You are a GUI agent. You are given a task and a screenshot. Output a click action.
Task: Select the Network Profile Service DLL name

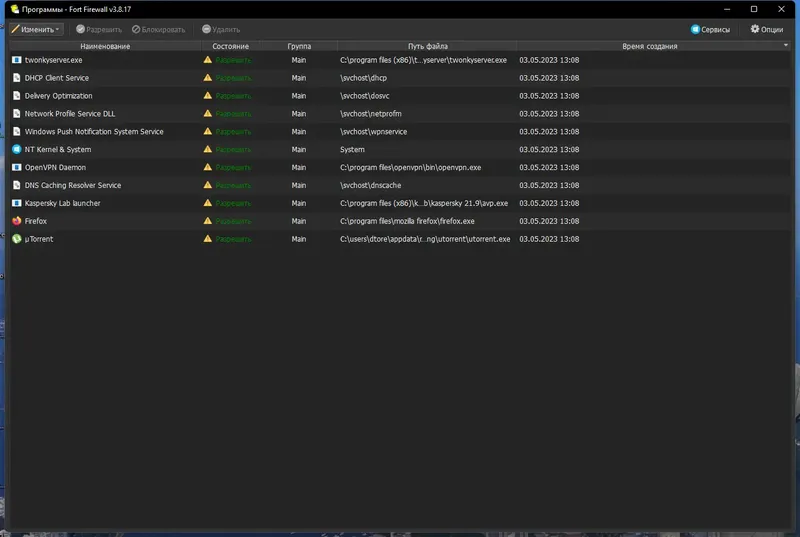coord(70,114)
